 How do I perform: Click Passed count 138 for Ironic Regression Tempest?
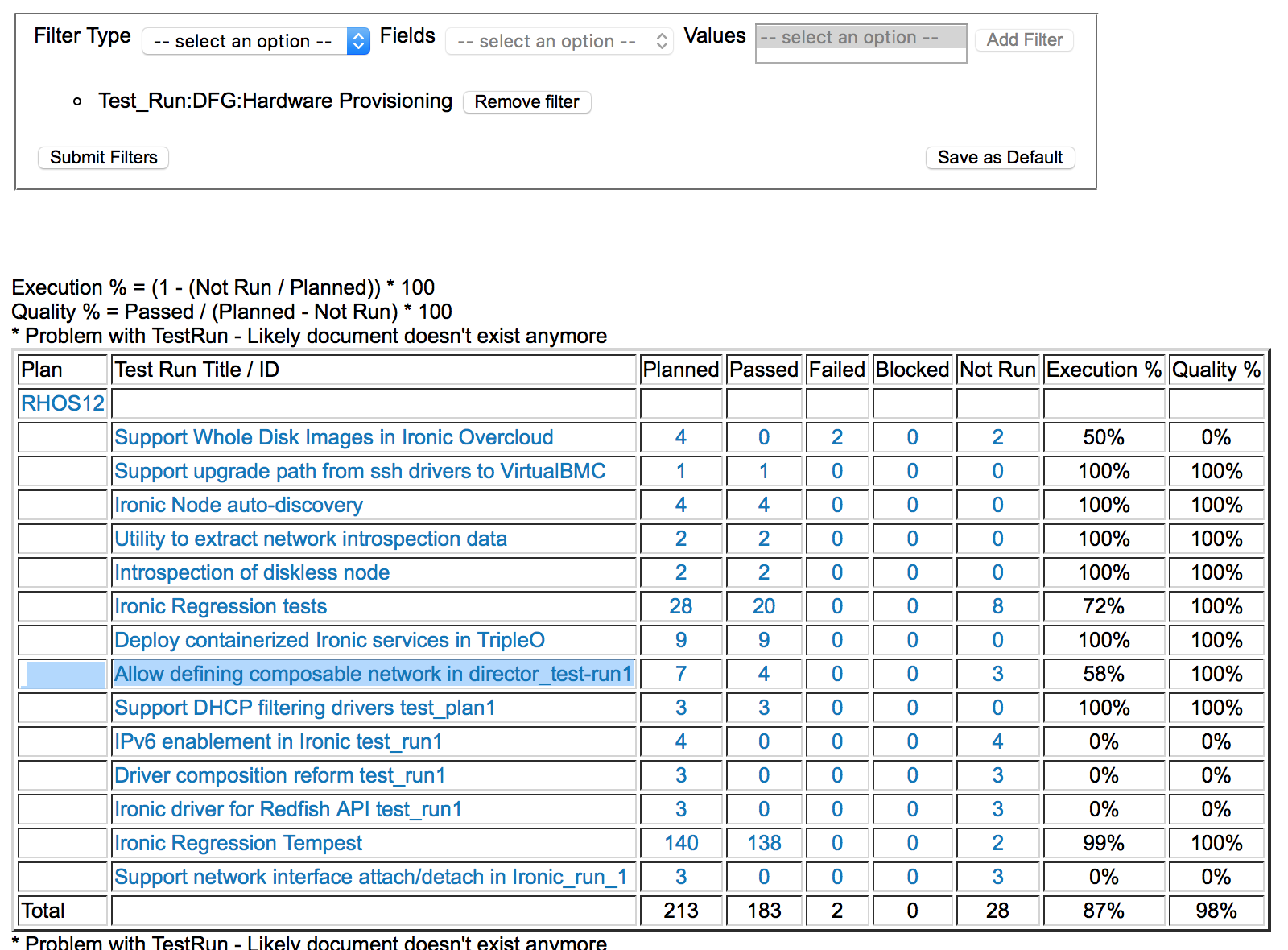764,843
